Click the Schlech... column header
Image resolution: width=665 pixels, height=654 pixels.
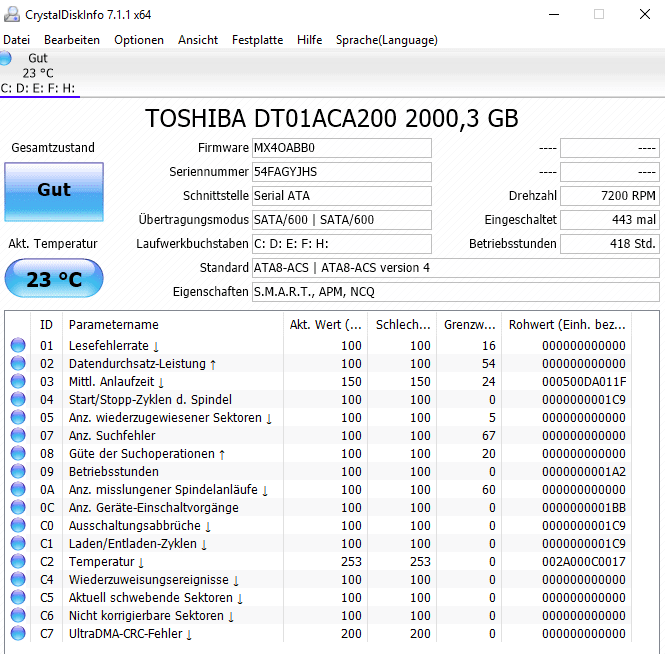coord(402,324)
